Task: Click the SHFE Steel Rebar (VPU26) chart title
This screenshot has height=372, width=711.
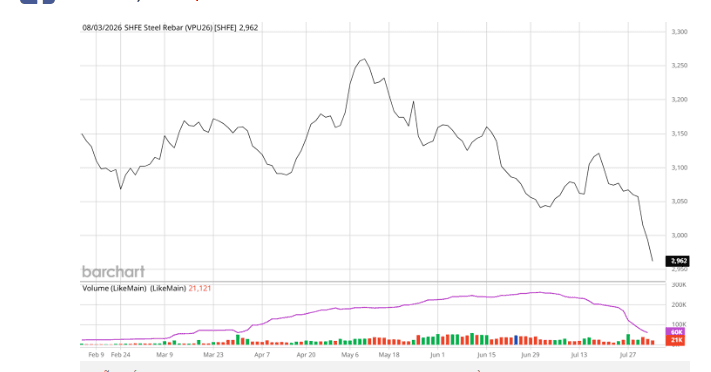Action: pyautogui.click(x=170, y=28)
